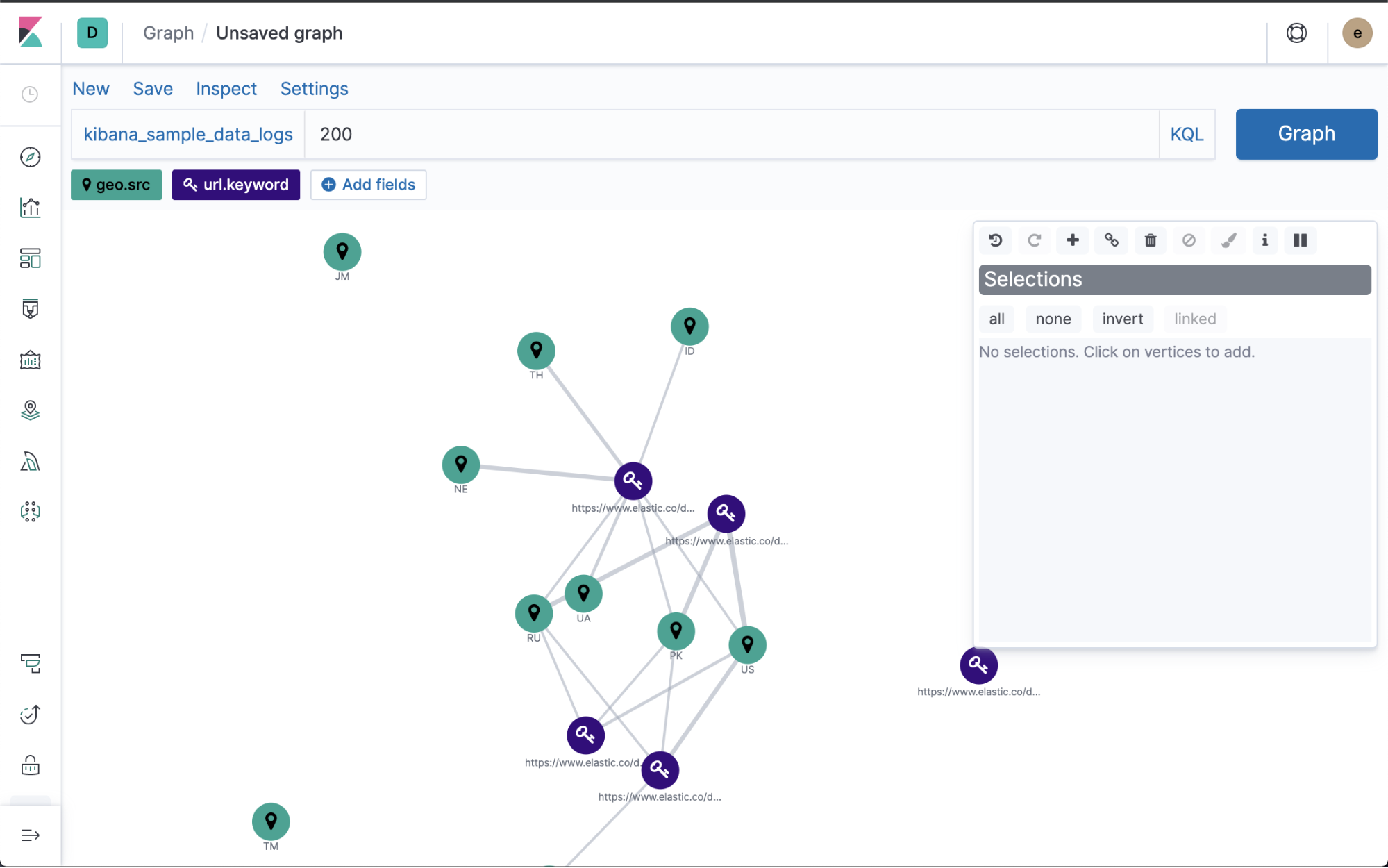Click the undo history icon
This screenshot has width=1388, height=868.
(997, 240)
